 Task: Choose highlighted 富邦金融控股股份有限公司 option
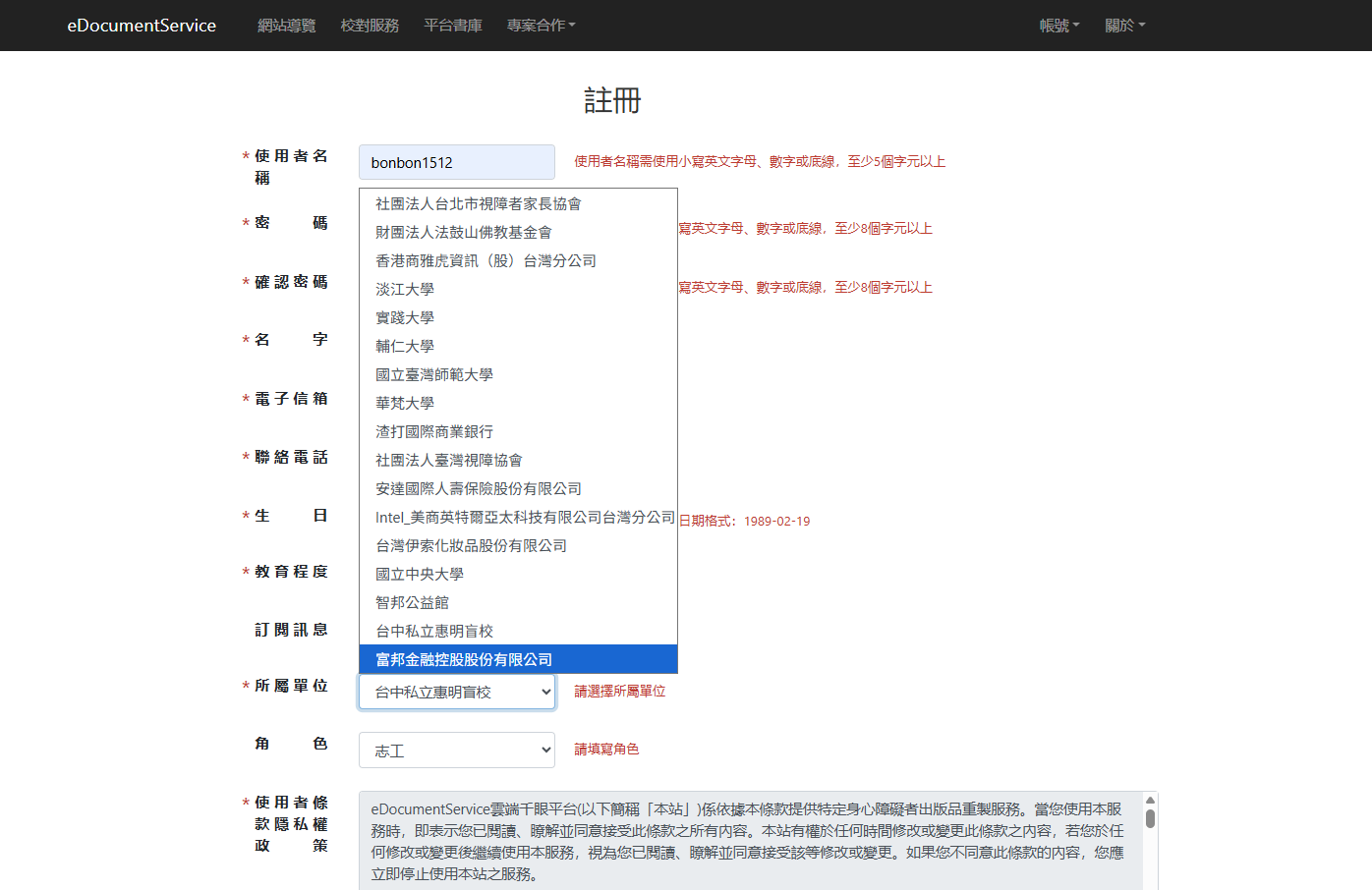(x=518, y=659)
